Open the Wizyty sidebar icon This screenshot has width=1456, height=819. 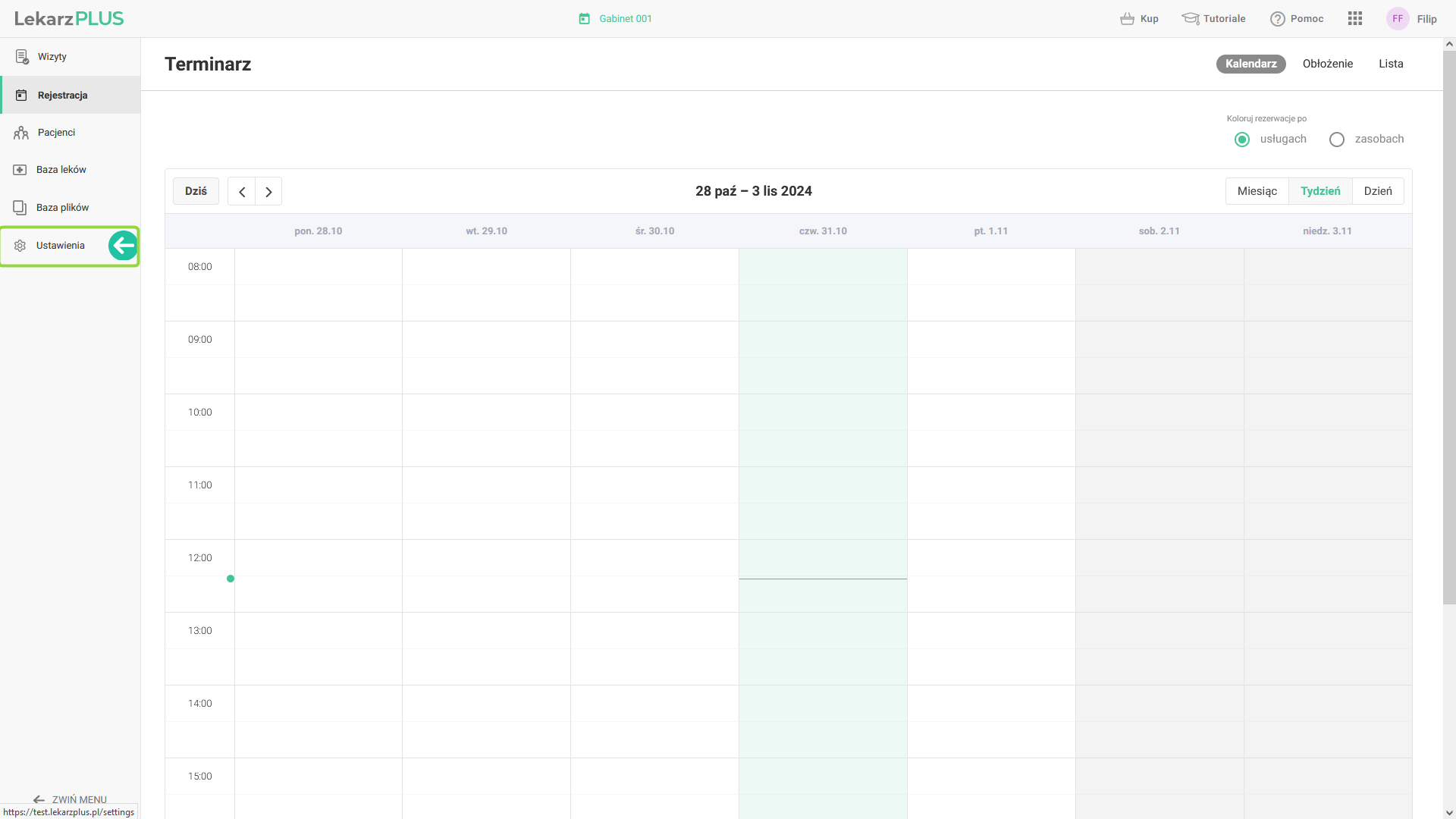click(22, 57)
